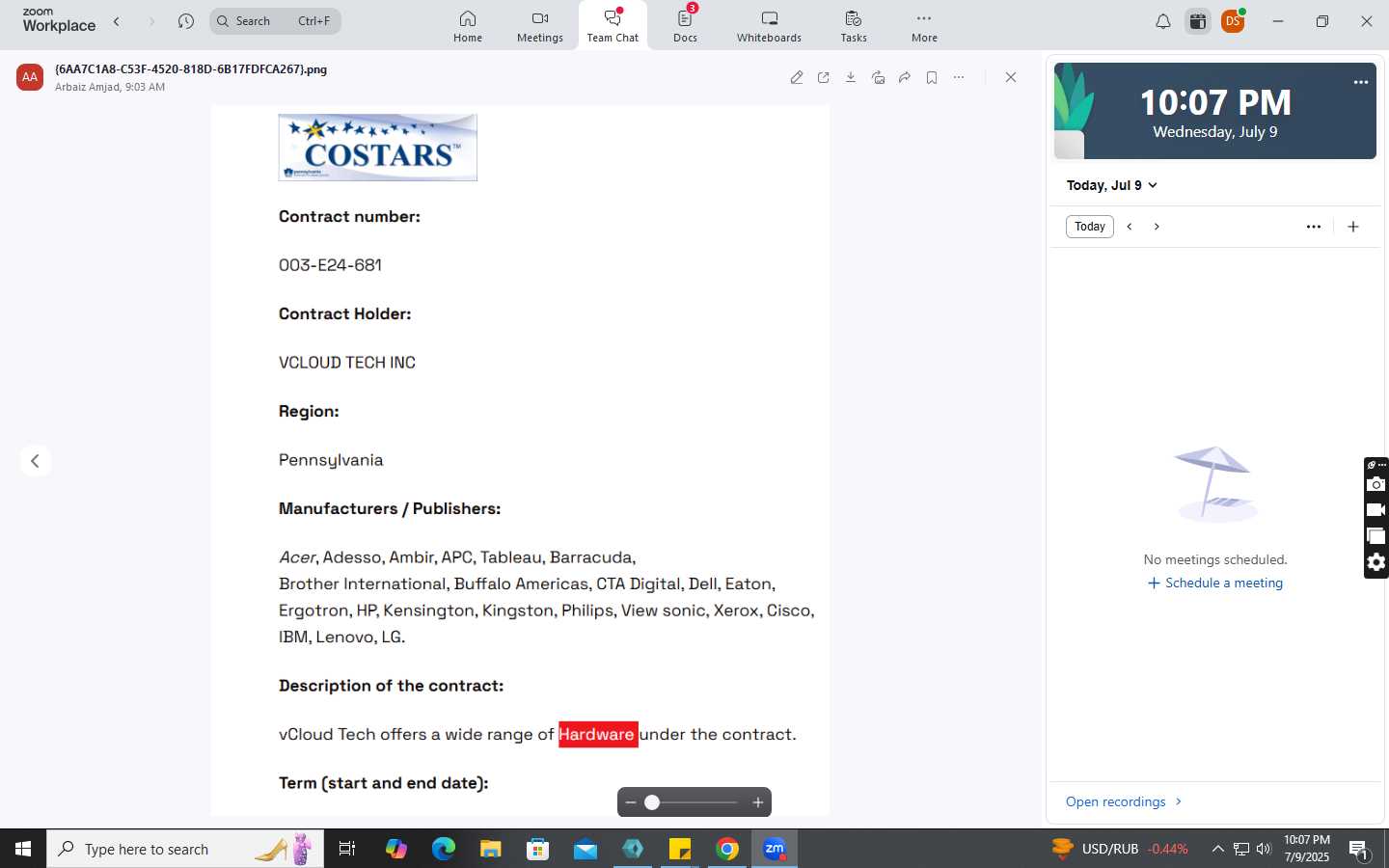Expand the Today, Jul 9 date dropdown
This screenshot has height=868, width=1389.
coord(1111,185)
